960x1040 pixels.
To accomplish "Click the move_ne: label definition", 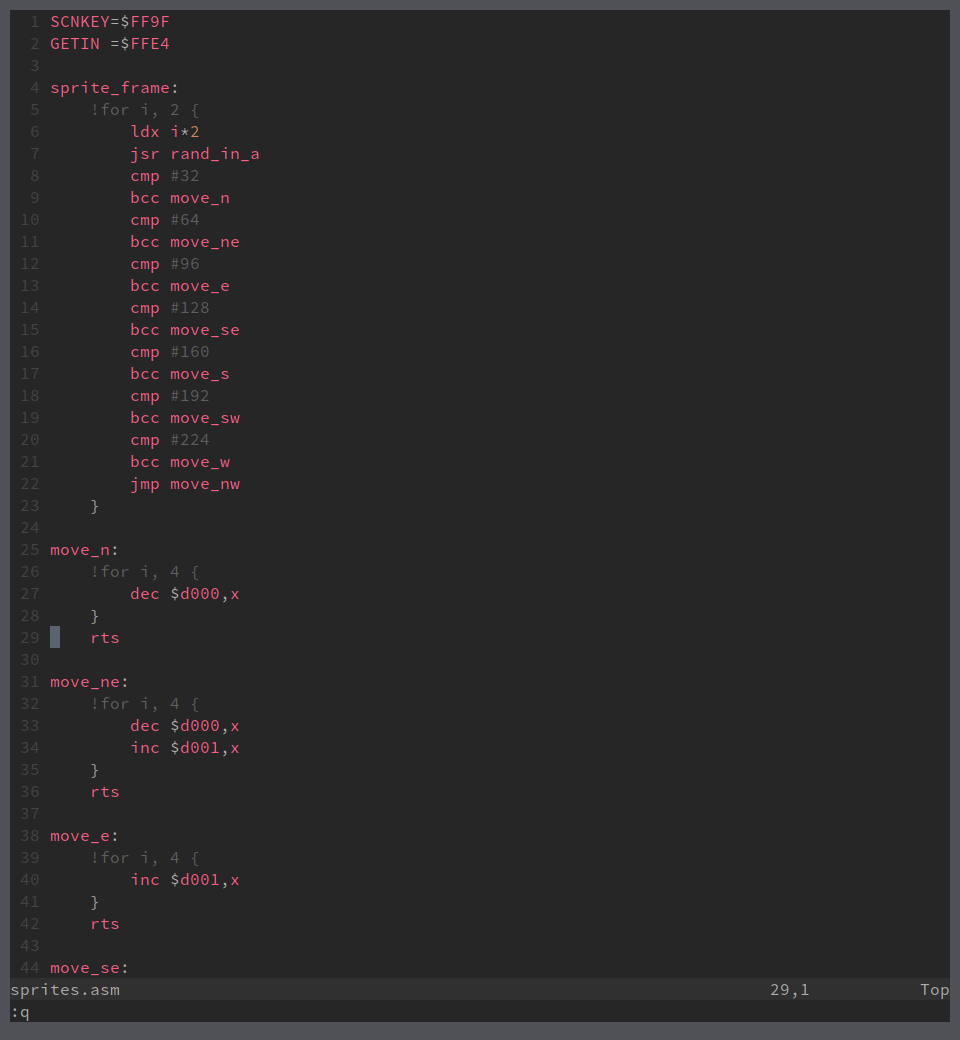I will coord(89,682).
